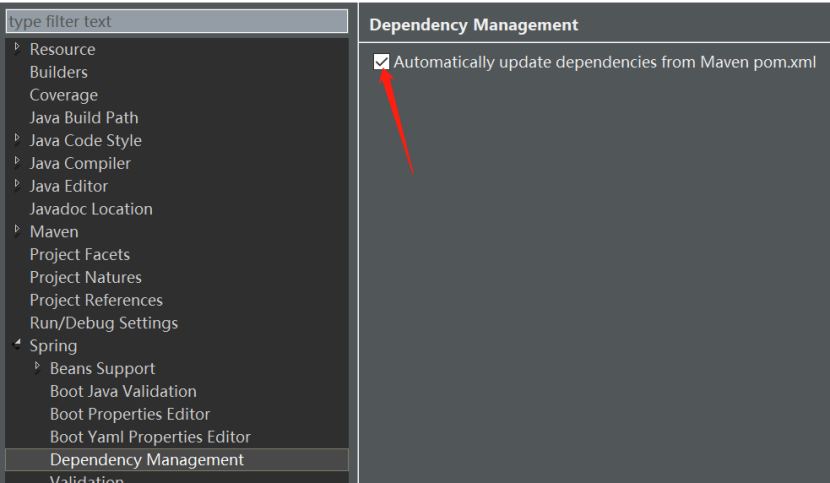Screen dimensions: 830x483
Task: Select Java Compiler entry
Action: [80, 163]
